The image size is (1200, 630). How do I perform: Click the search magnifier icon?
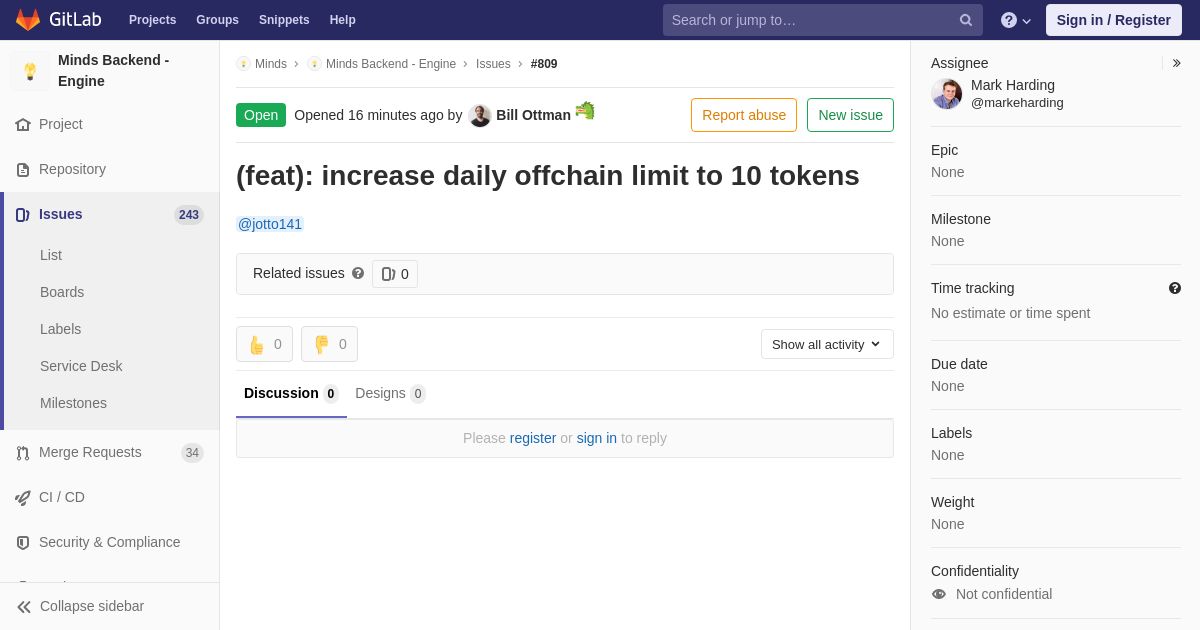pyautogui.click(x=966, y=20)
